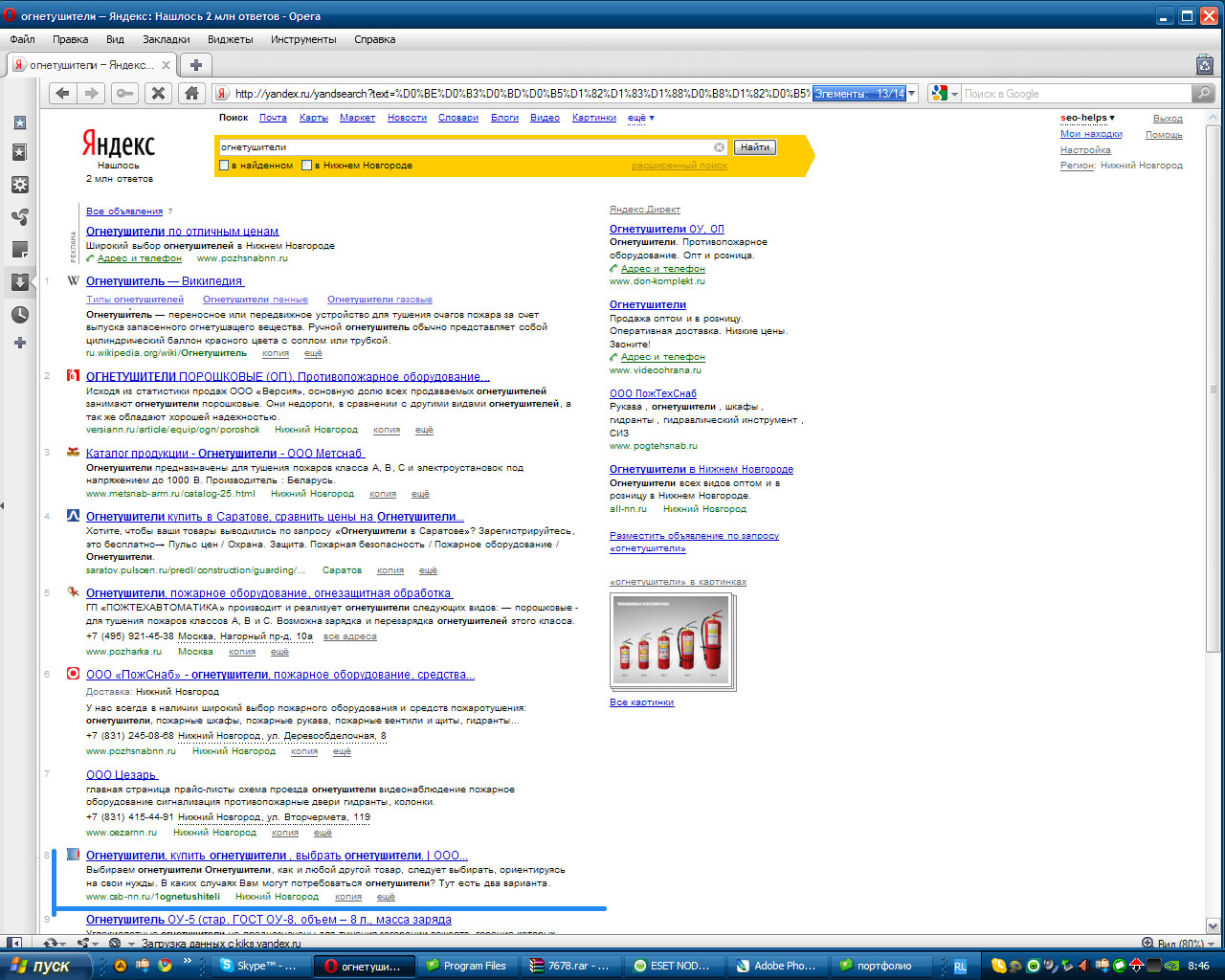
Task: Open Skype from the Windows taskbar
Action: click(259, 966)
